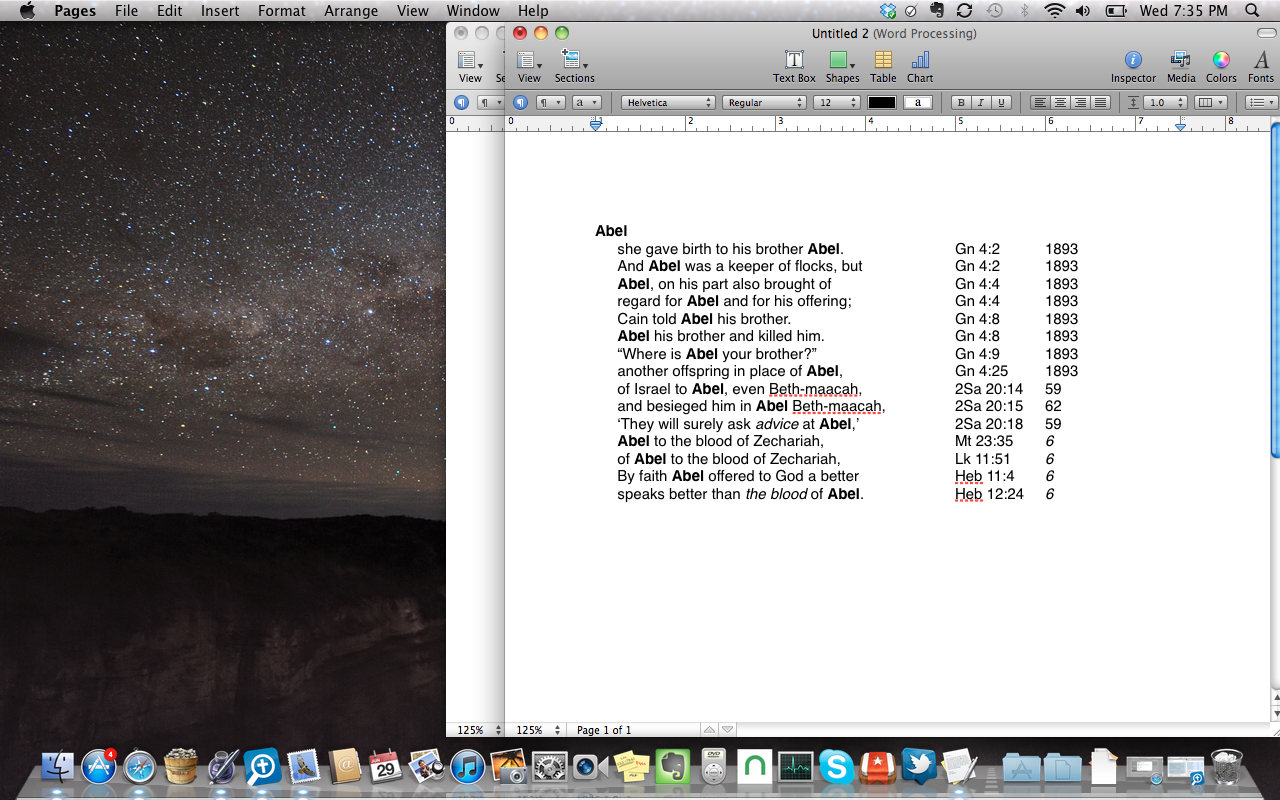Open the Dropbox menu bar icon
Image resolution: width=1280 pixels, height=800 pixels.
pyautogui.click(x=888, y=11)
